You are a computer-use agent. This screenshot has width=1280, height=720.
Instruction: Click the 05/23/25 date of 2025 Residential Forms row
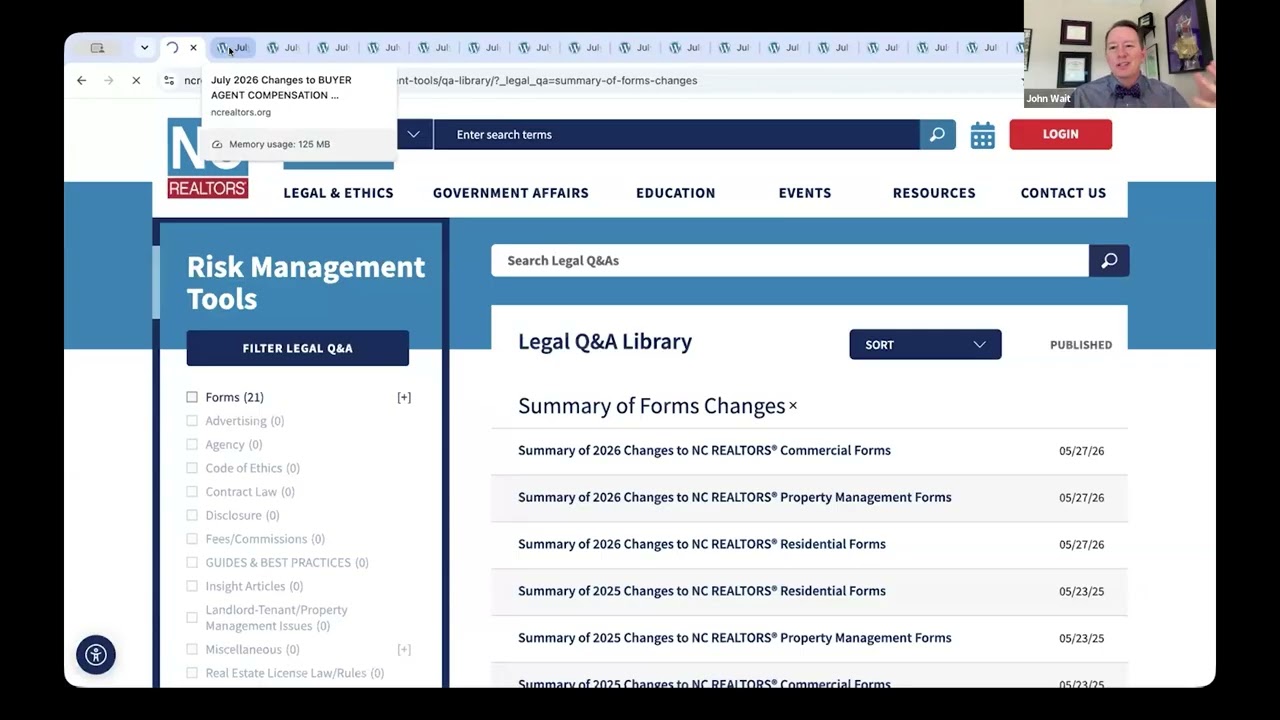coord(1082,592)
